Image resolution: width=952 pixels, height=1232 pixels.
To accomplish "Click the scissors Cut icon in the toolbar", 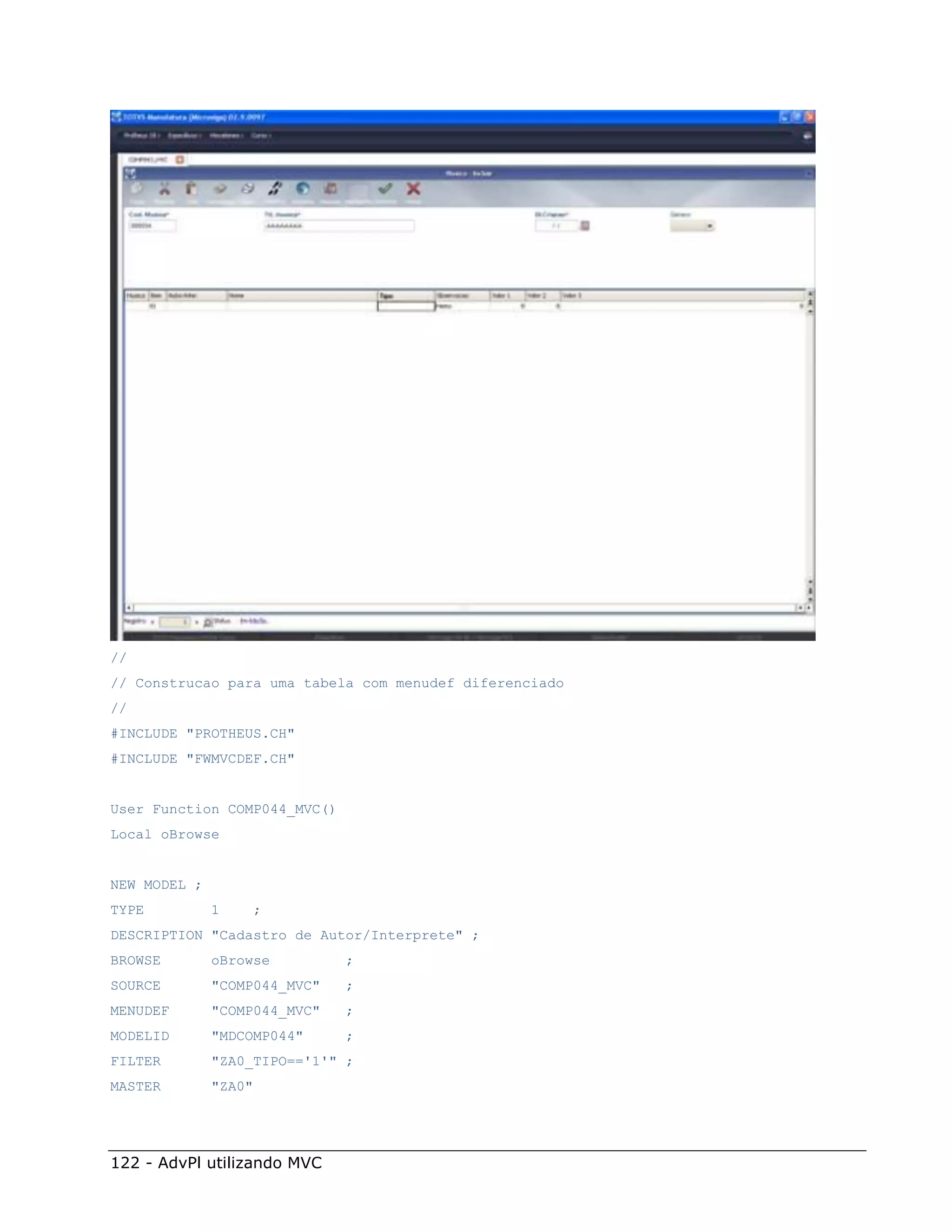I will click(164, 188).
